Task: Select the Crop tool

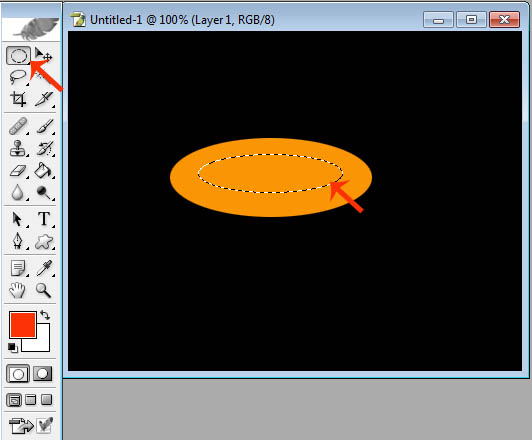Action: point(18,99)
